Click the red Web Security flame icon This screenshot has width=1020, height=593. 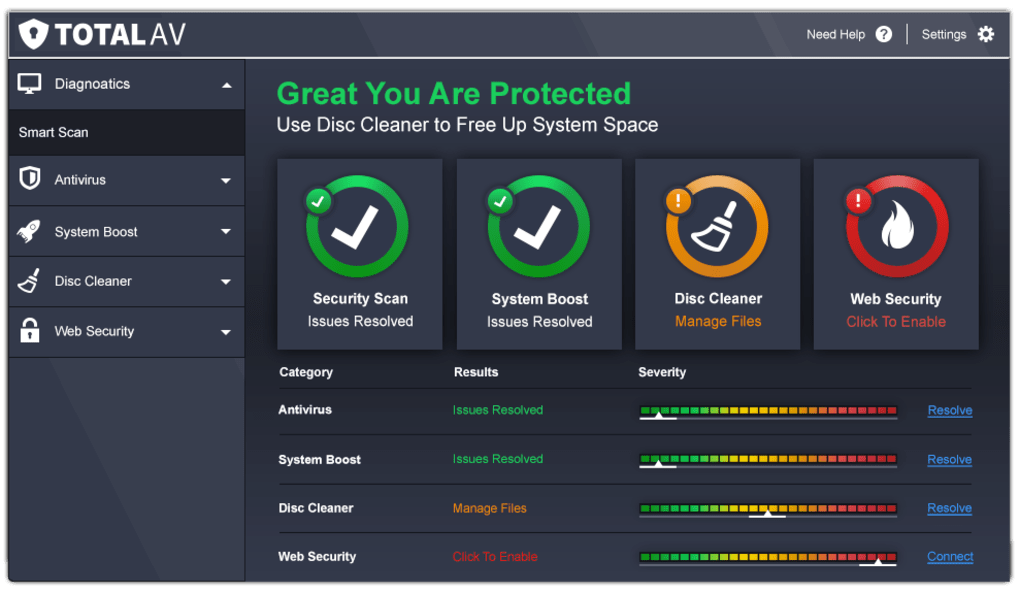click(x=895, y=225)
